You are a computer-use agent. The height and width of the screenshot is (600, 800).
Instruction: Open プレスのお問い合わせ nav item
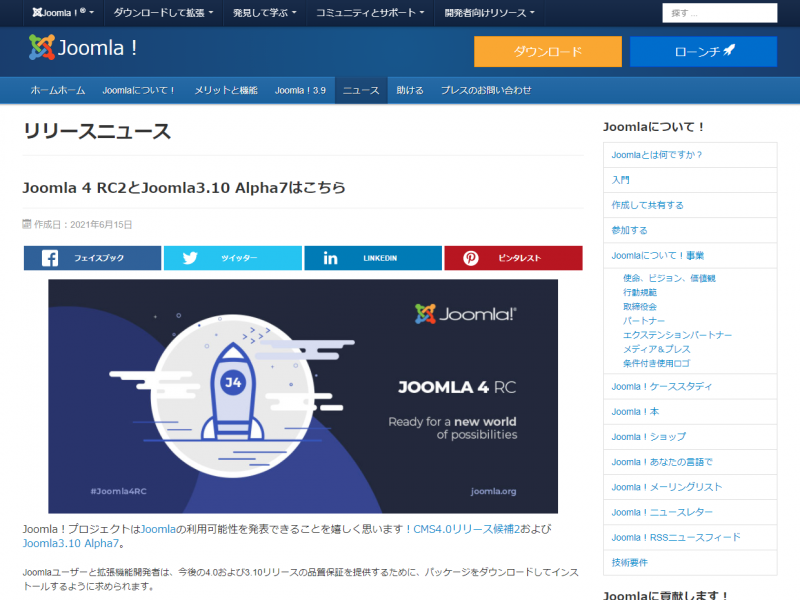[x=486, y=90]
